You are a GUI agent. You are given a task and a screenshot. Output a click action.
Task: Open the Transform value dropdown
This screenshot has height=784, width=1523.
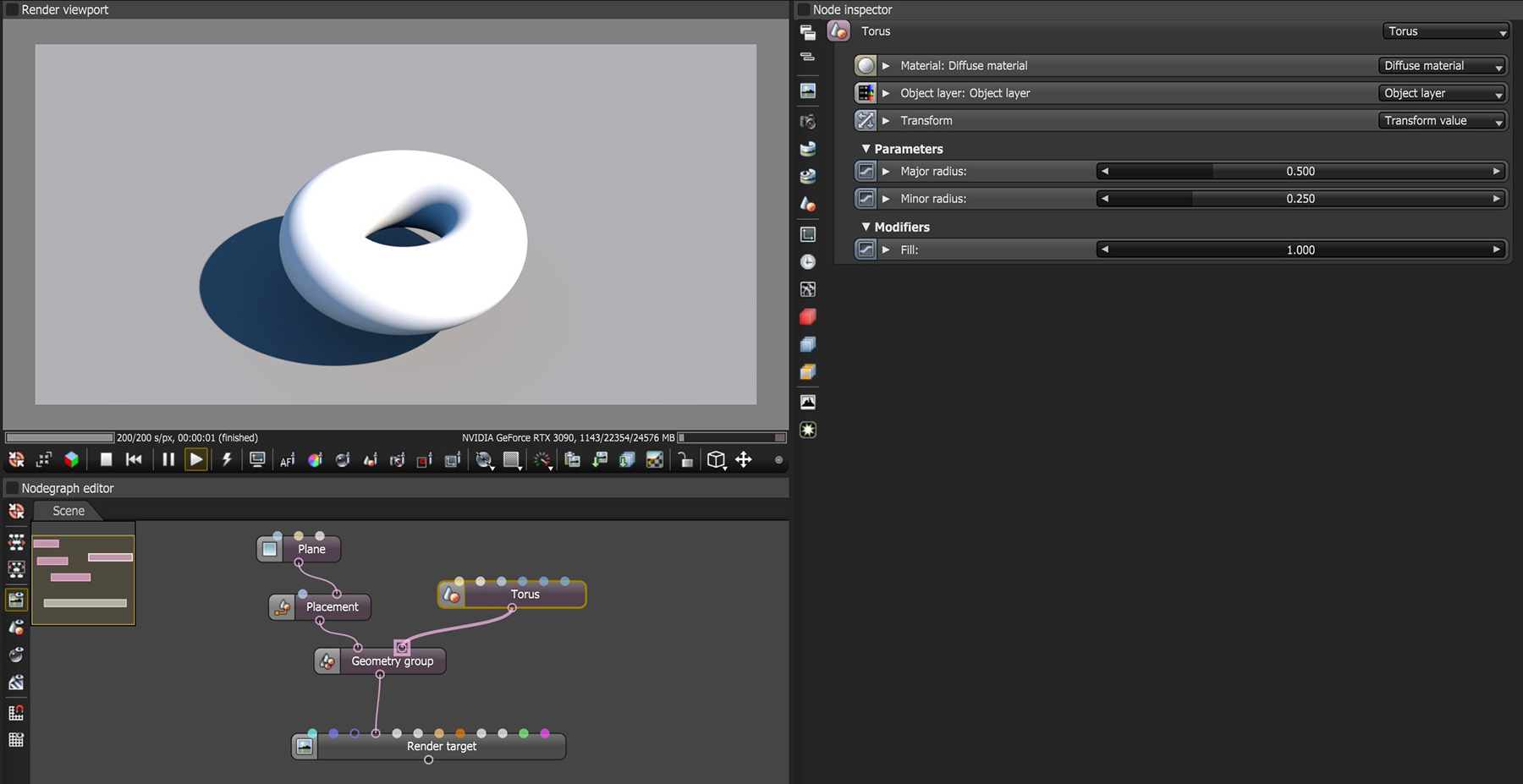(x=1443, y=120)
